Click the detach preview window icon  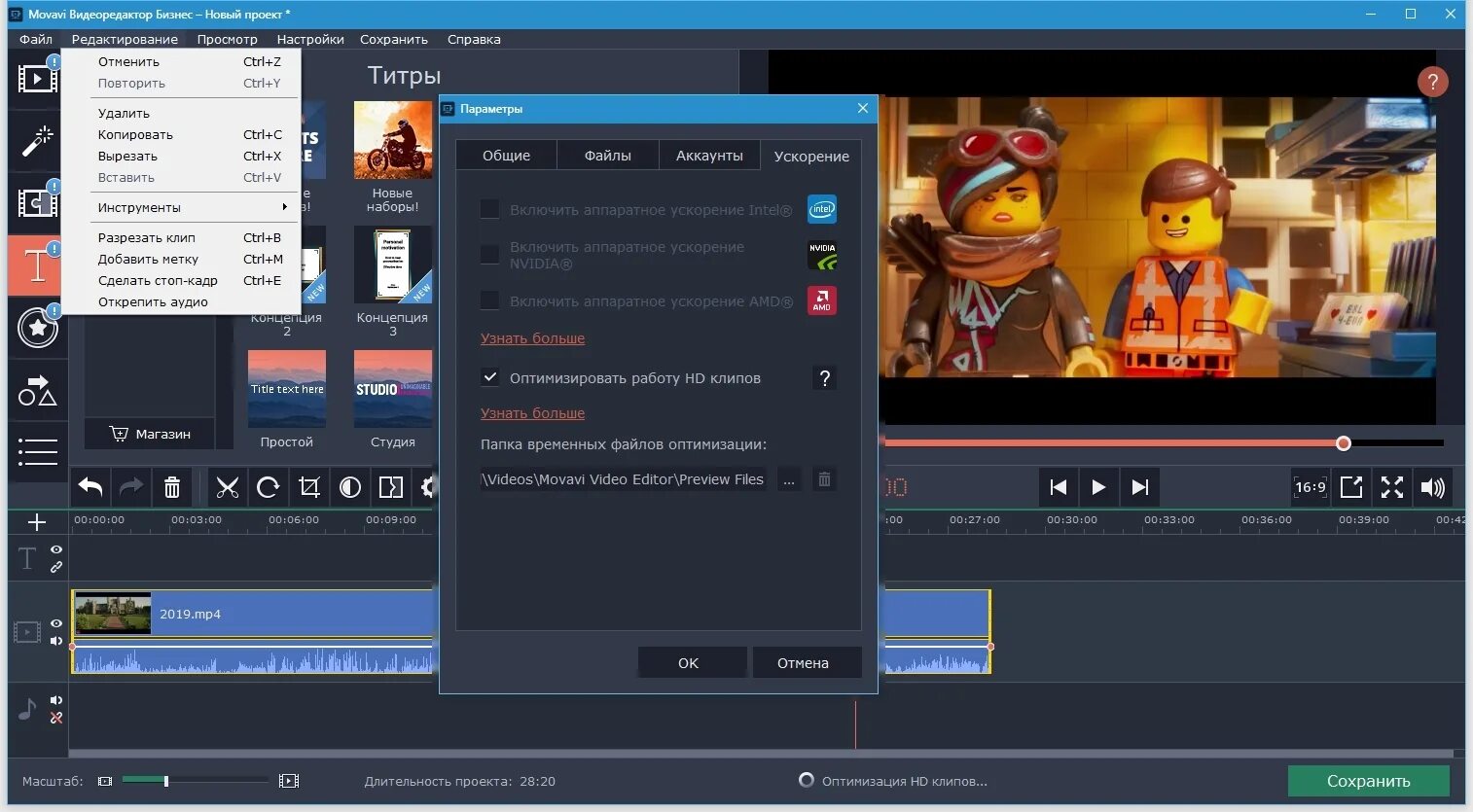pyautogui.click(x=1351, y=487)
